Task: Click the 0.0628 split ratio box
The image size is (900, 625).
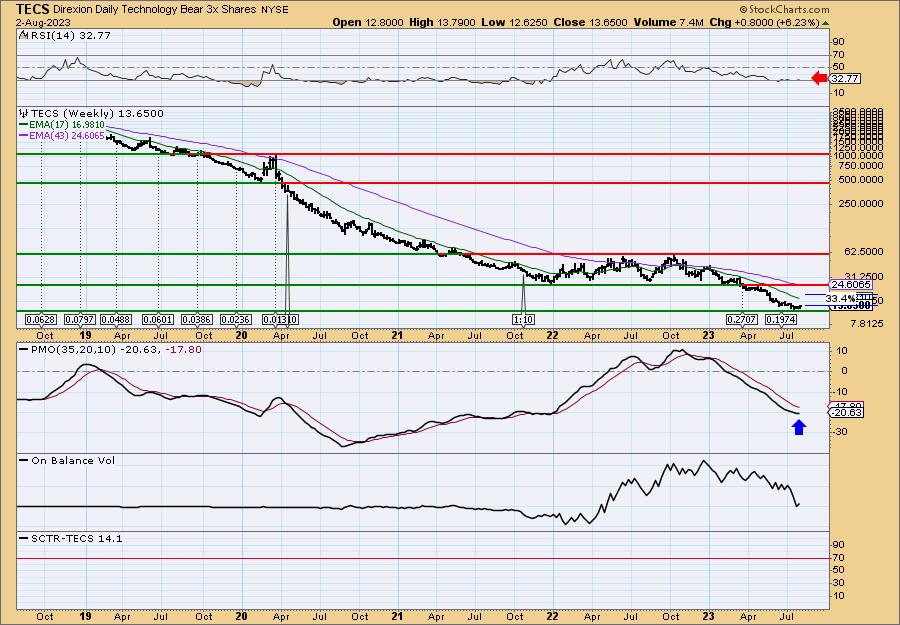Action: click(42, 319)
